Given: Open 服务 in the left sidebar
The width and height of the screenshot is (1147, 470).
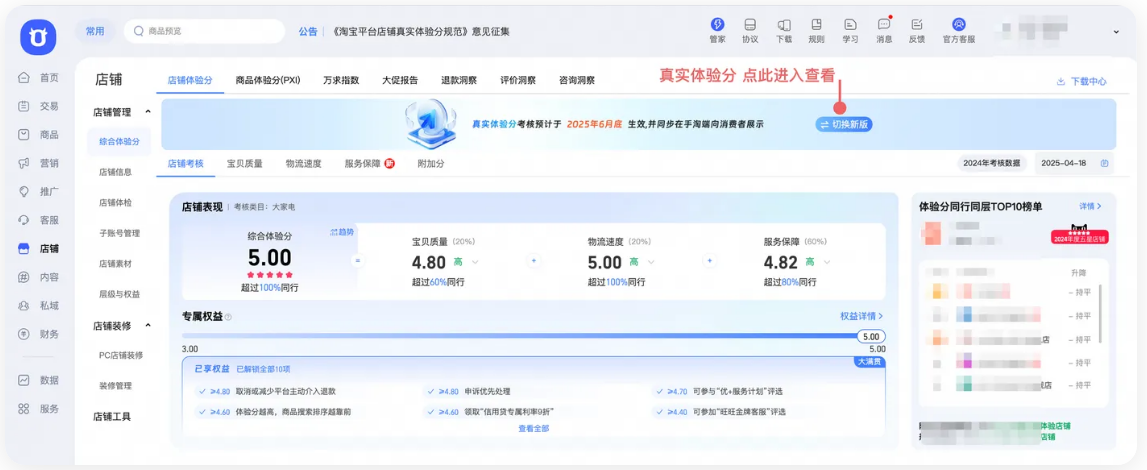Looking at the screenshot, I should click(x=39, y=409).
